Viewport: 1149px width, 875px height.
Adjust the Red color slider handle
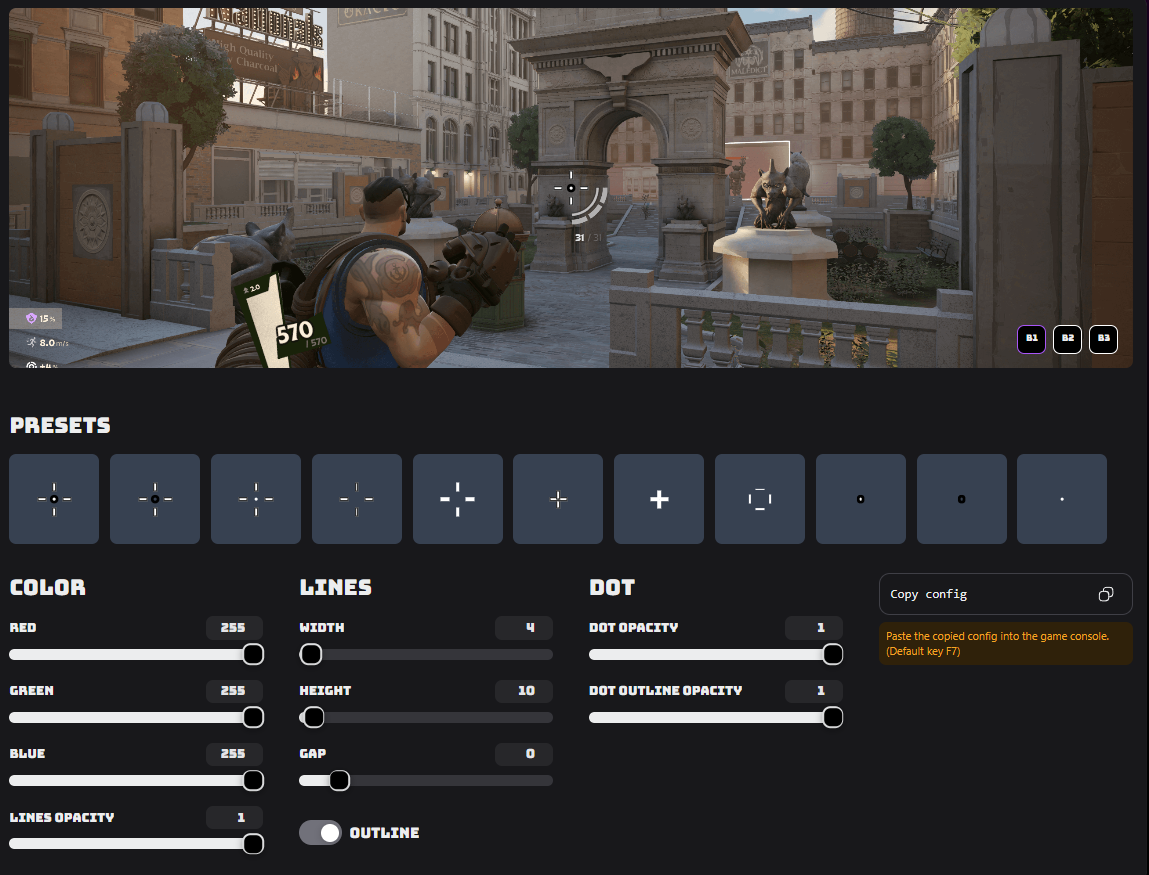point(253,654)
